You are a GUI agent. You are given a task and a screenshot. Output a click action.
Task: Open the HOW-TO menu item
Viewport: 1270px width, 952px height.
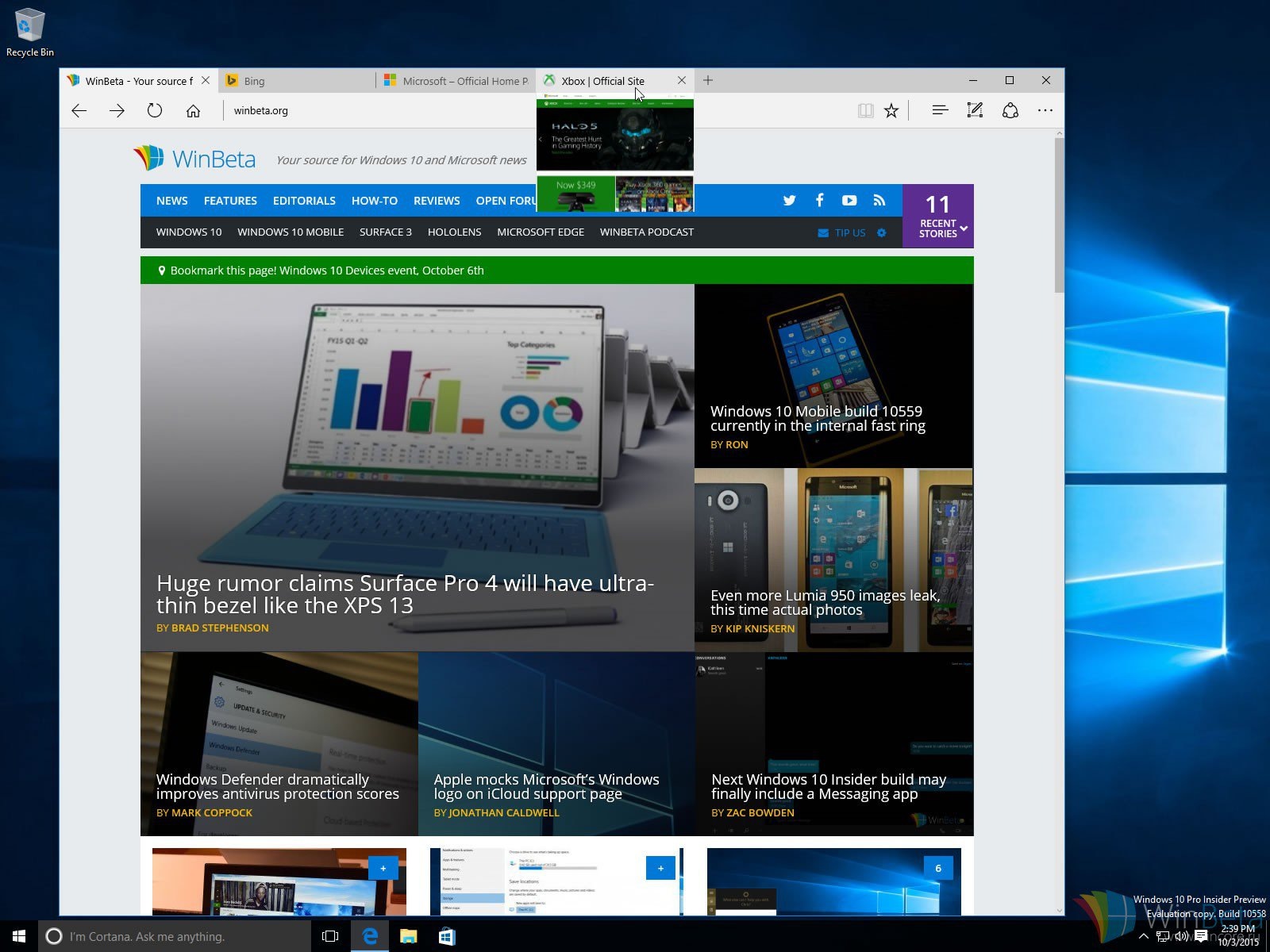point(375,201)
